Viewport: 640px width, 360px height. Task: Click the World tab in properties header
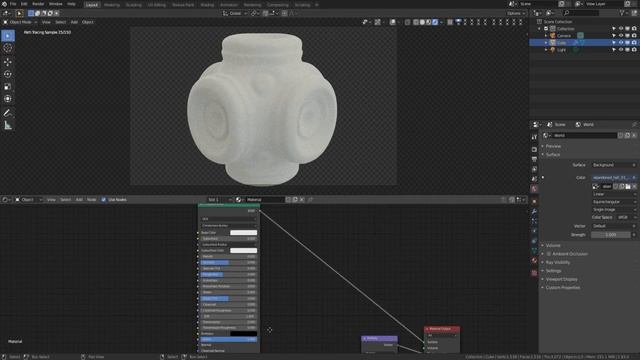[584, 124]
